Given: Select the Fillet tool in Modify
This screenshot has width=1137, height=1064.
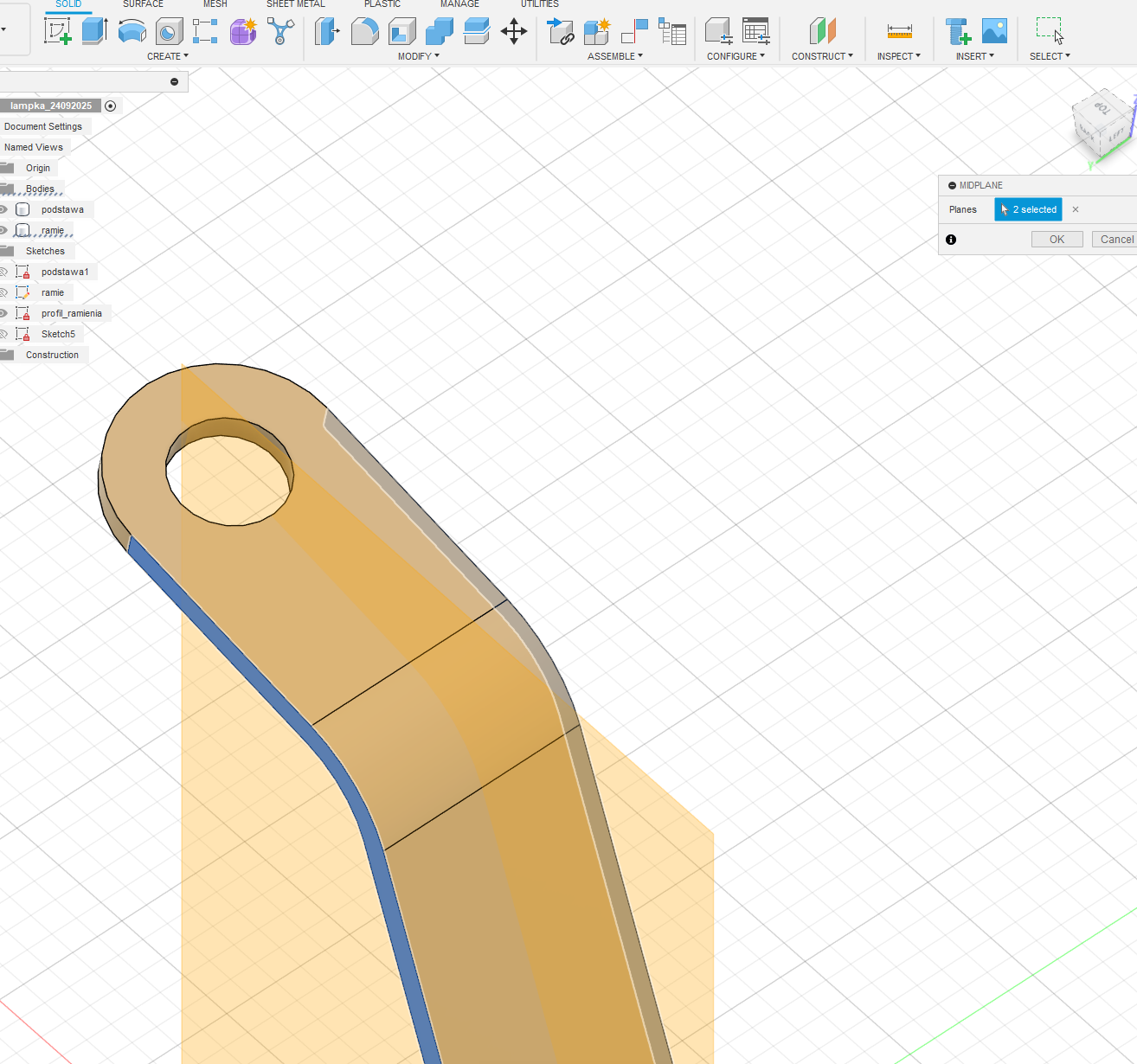Looking at the screenshot, I should (x=364, y=32).
